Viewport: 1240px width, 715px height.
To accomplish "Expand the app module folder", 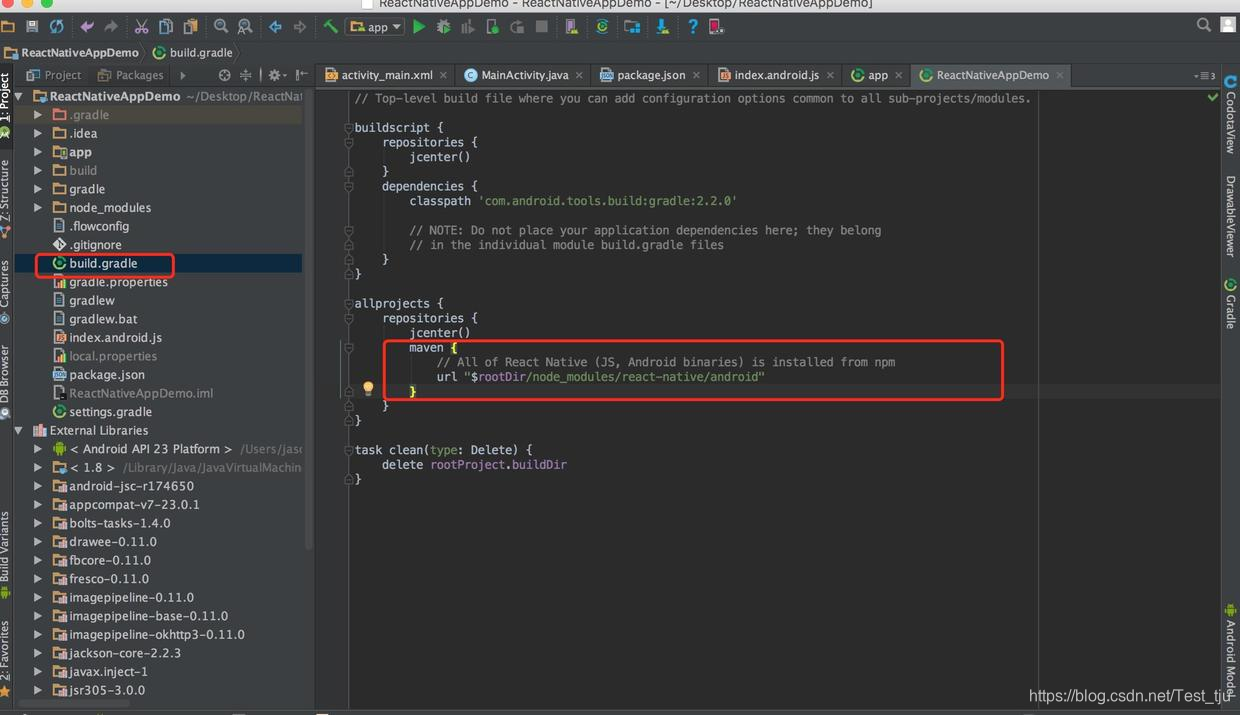I will click(x=38, y=152).
